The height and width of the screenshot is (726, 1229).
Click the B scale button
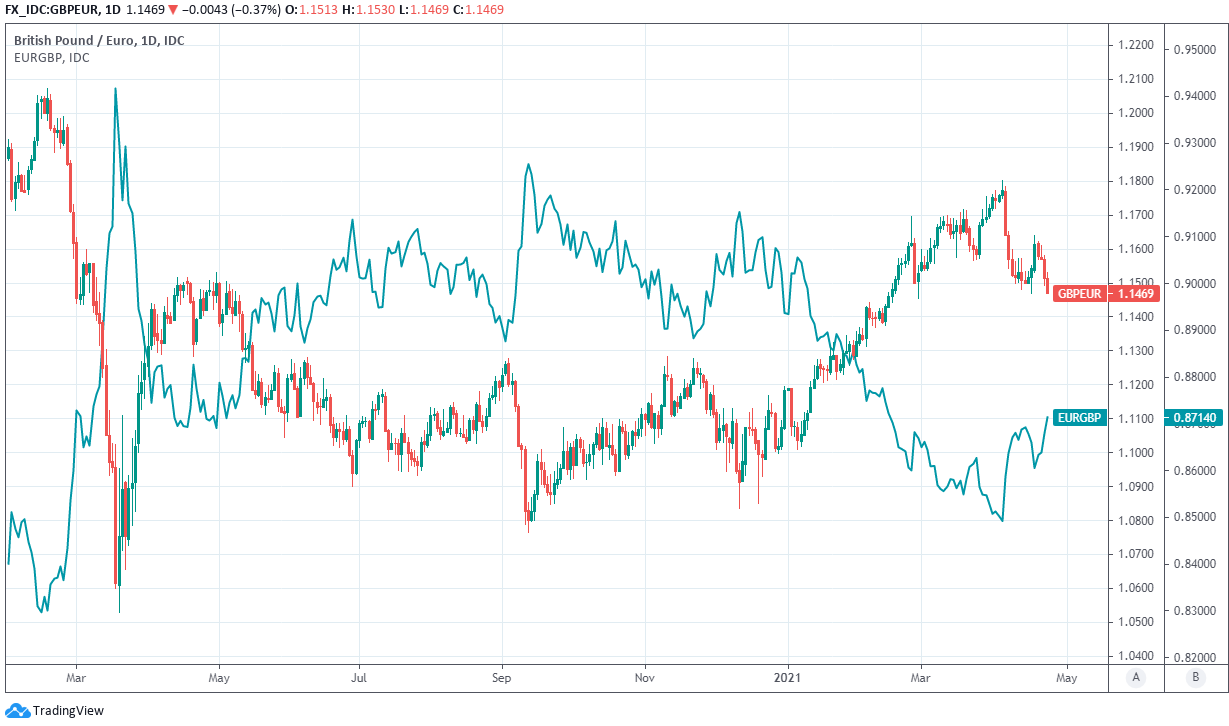[1195, 677]
